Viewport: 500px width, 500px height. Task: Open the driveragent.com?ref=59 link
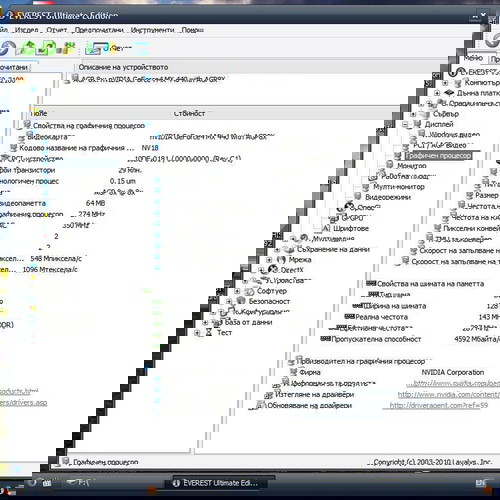click(439, 405)
